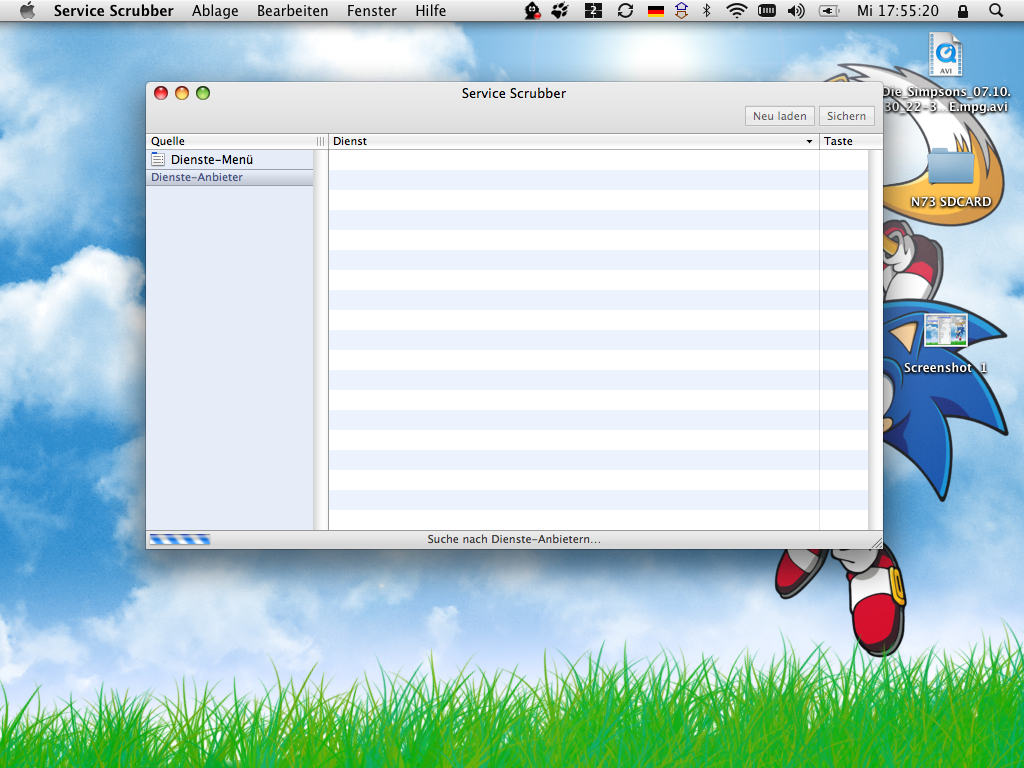Select the N73 SDCARD folder icon
The image size is (1024, 768).
pos(951,167)
